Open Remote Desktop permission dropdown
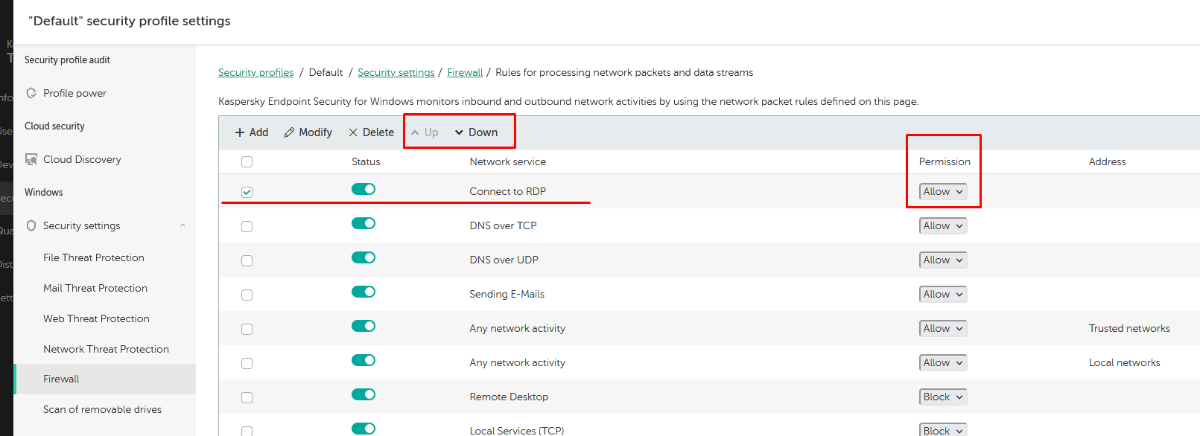Image resolution: width=1200 pixels, height=436 pixels. [x=943, y=397]
